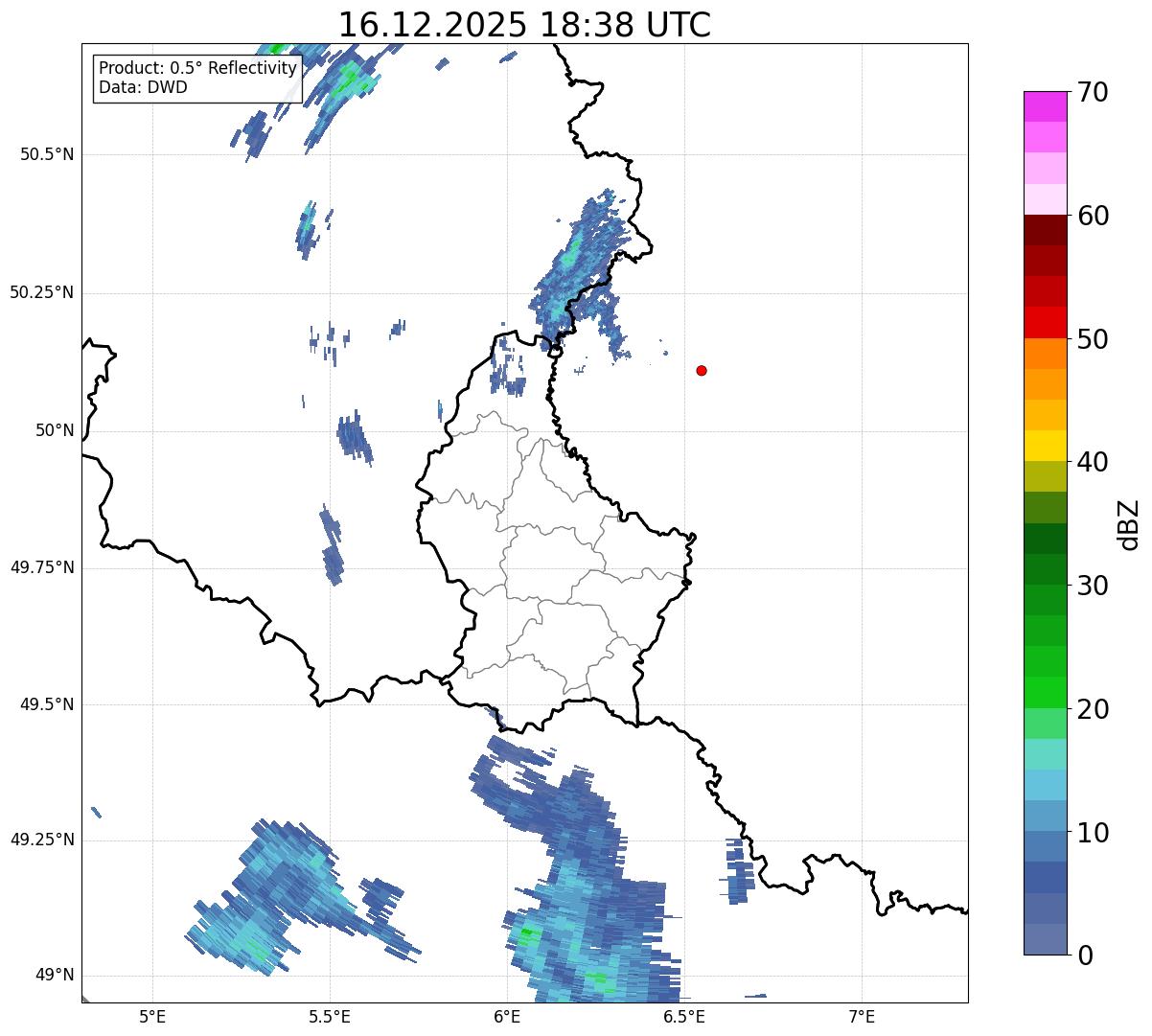Click the bright green swatch just above 20 dBZ

coord(1045,692)
